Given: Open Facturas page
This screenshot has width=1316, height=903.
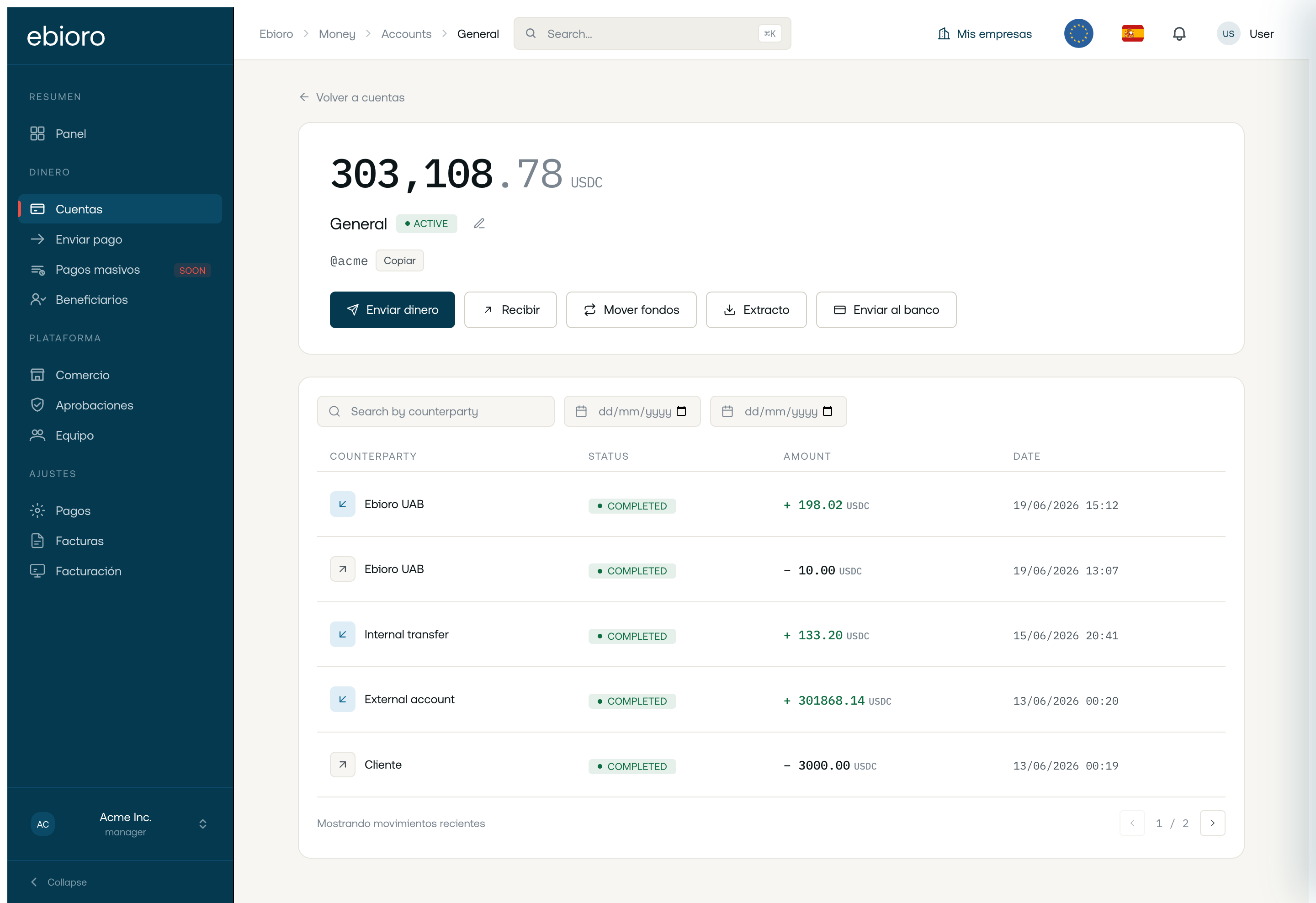Looking at the screenshot, I should [x=120, y=541].
